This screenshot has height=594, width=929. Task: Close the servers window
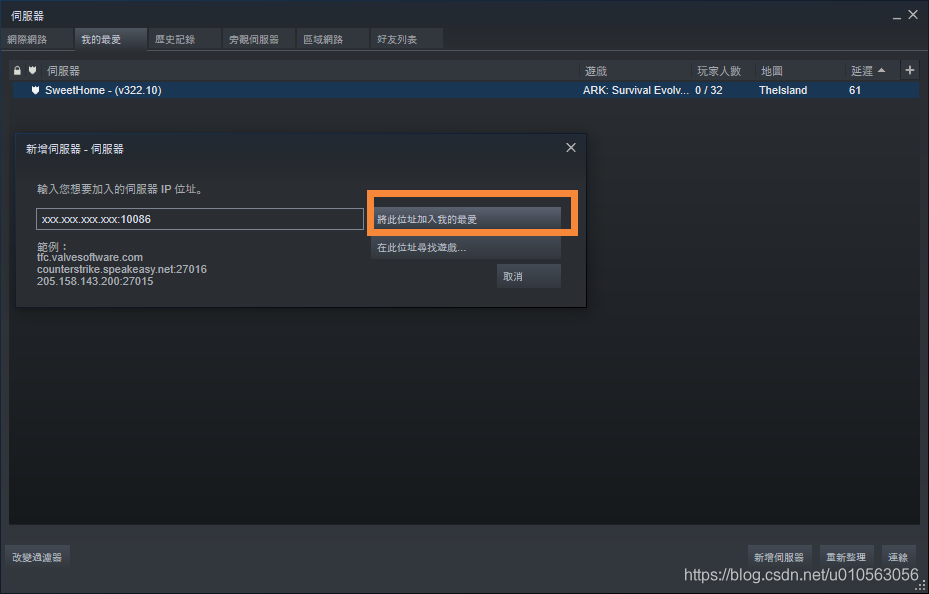pos(913,15)
